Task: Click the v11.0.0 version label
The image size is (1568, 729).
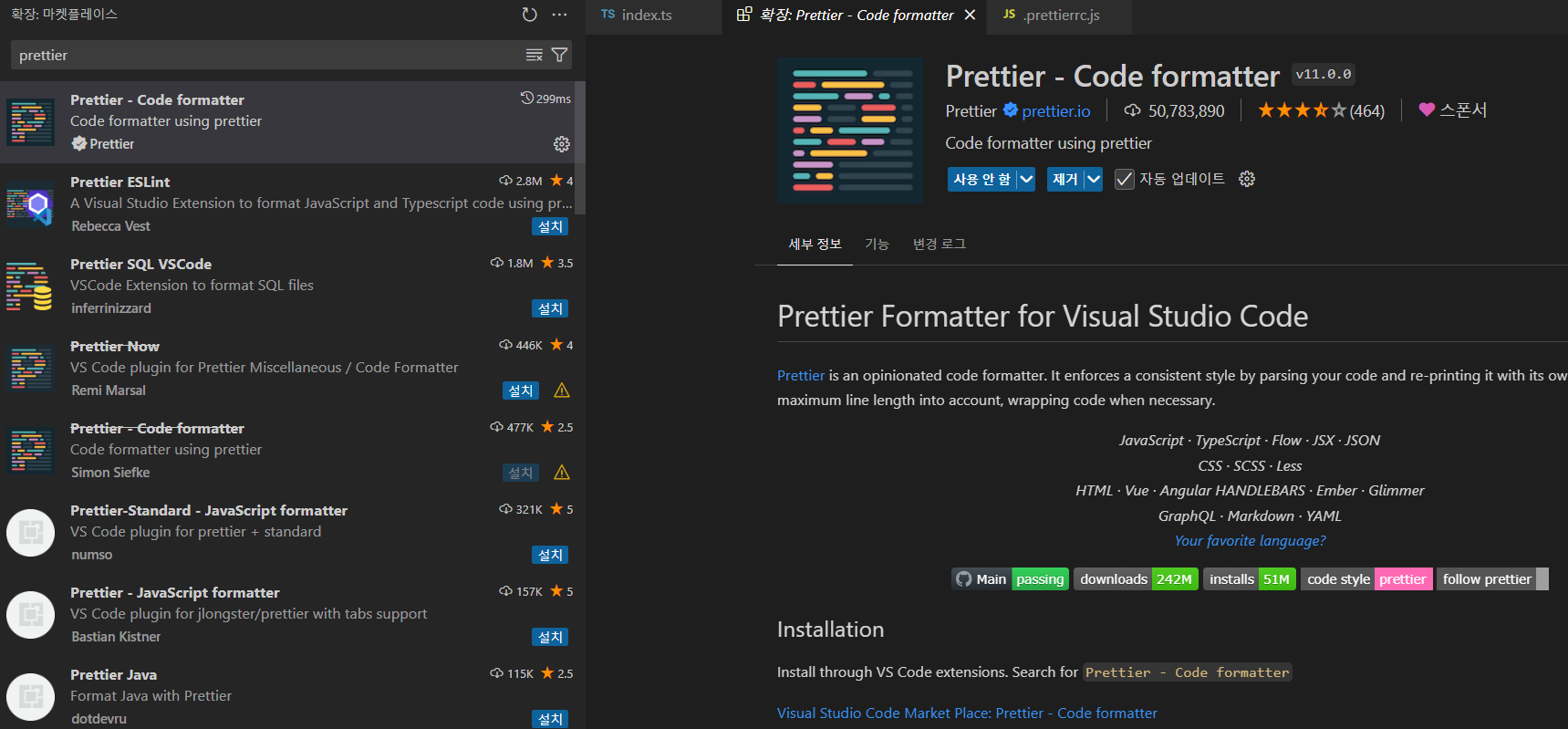Action: pyautogui.click(x=1324, y=74)
